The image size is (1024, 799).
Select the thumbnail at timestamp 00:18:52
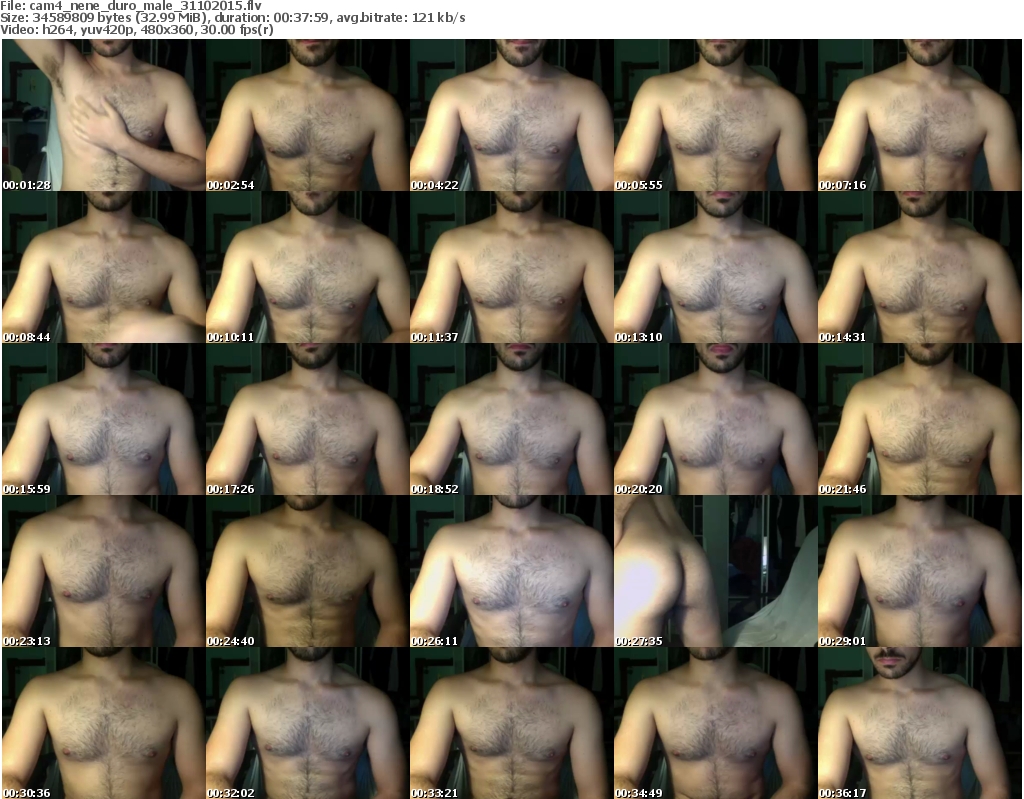(x=511, y=419)
